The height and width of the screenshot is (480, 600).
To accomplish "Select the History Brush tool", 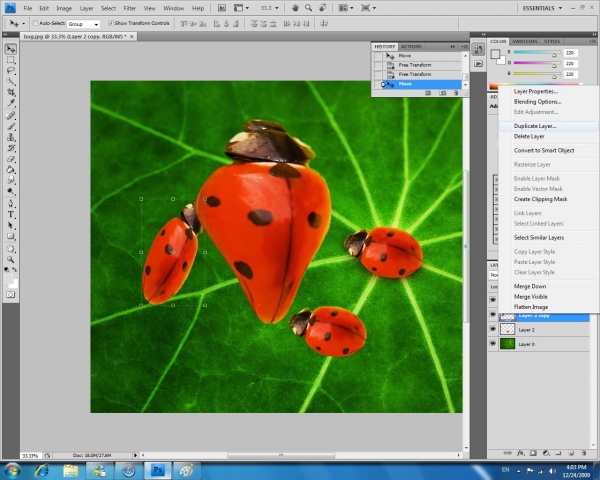I will tap(11, 148).
